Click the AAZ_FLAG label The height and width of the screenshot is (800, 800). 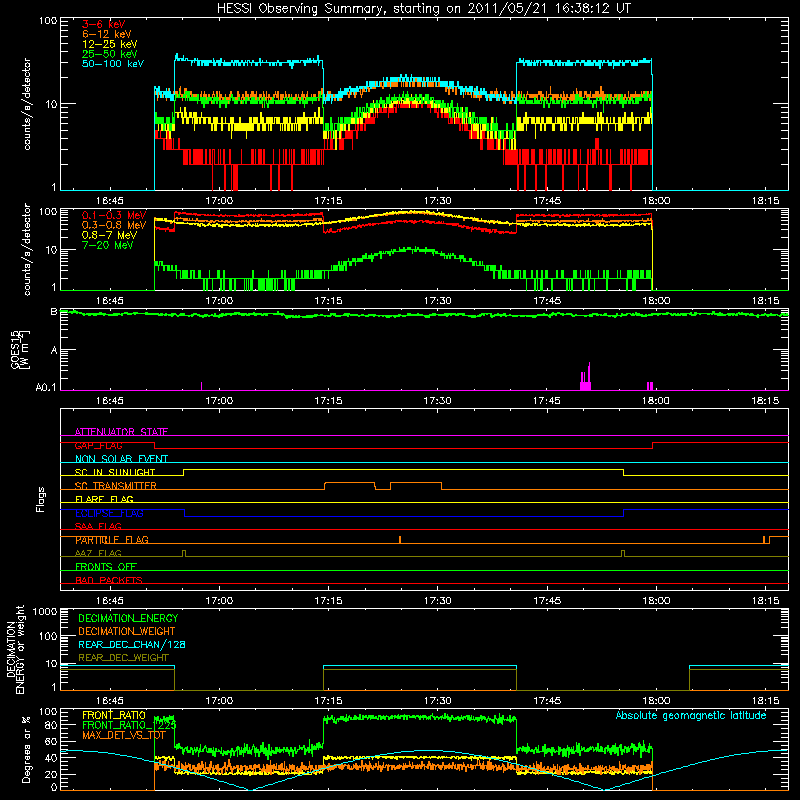point(98,553)
